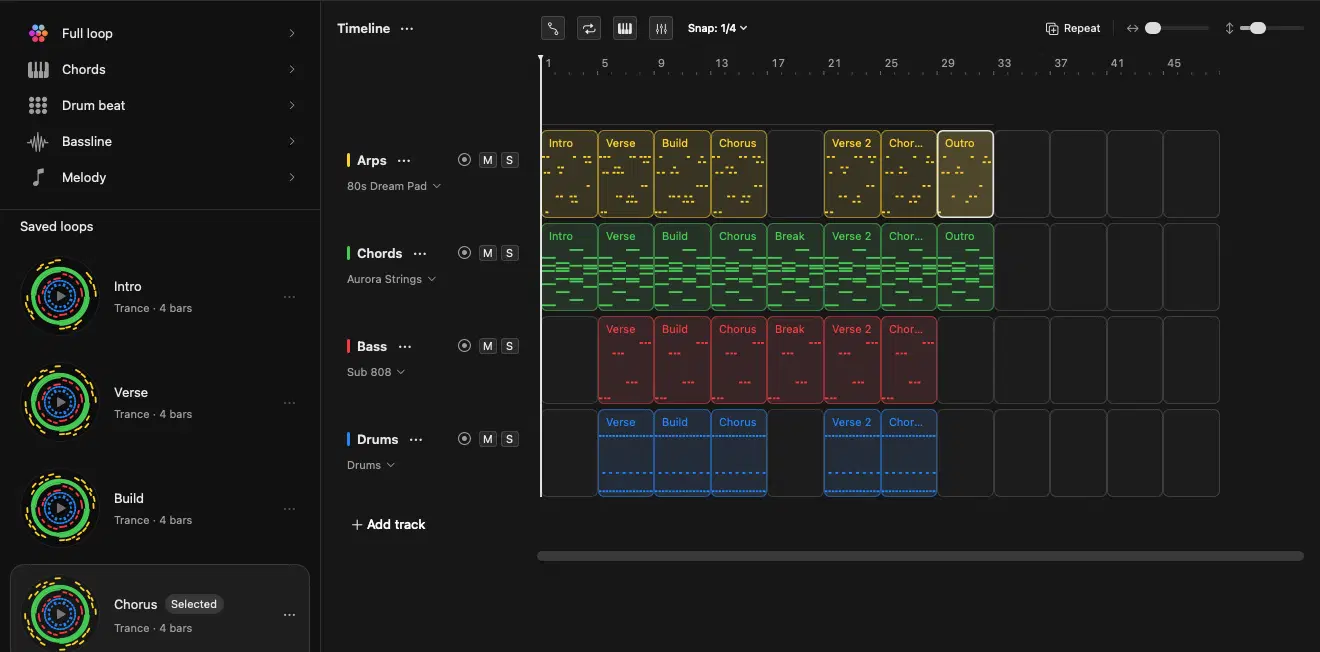Select the Break clip on Bass track
Viewport: 1320px width, 652px height.
click(x=795, y=359)
